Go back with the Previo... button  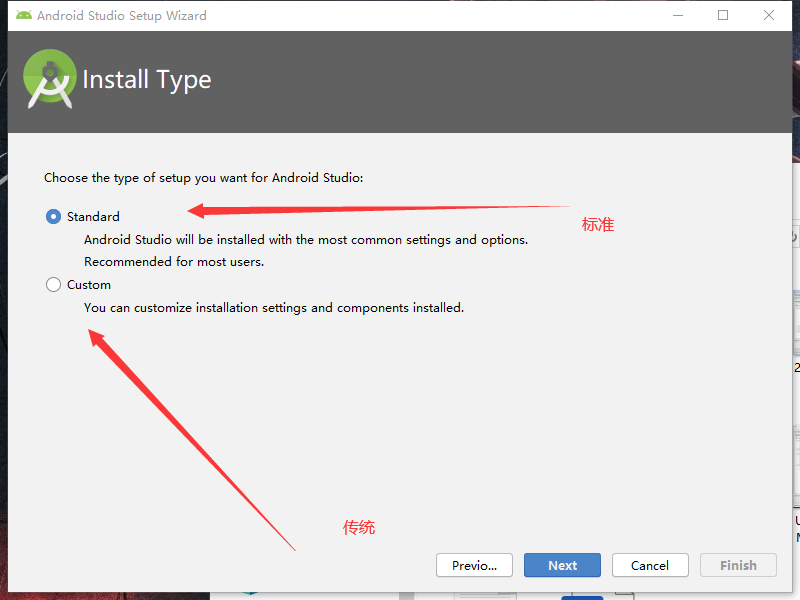pos(474,565)
